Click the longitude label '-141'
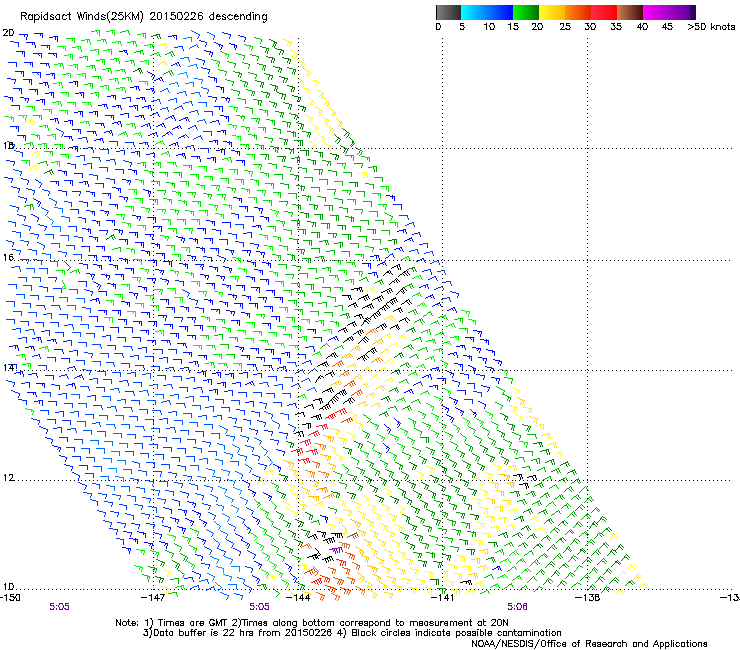The width and height of the screenshot is (740, 650). [x=443, y=598]
